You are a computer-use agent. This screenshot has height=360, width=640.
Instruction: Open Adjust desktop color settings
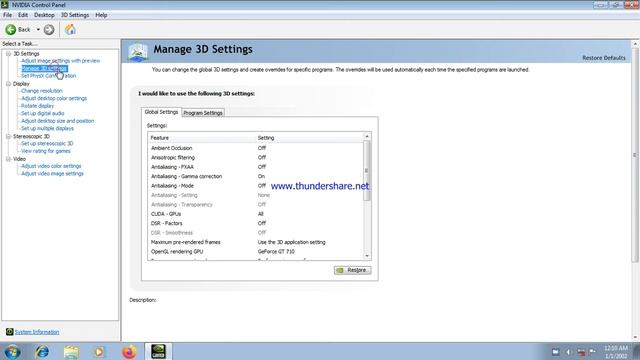(x=54, y=98)
